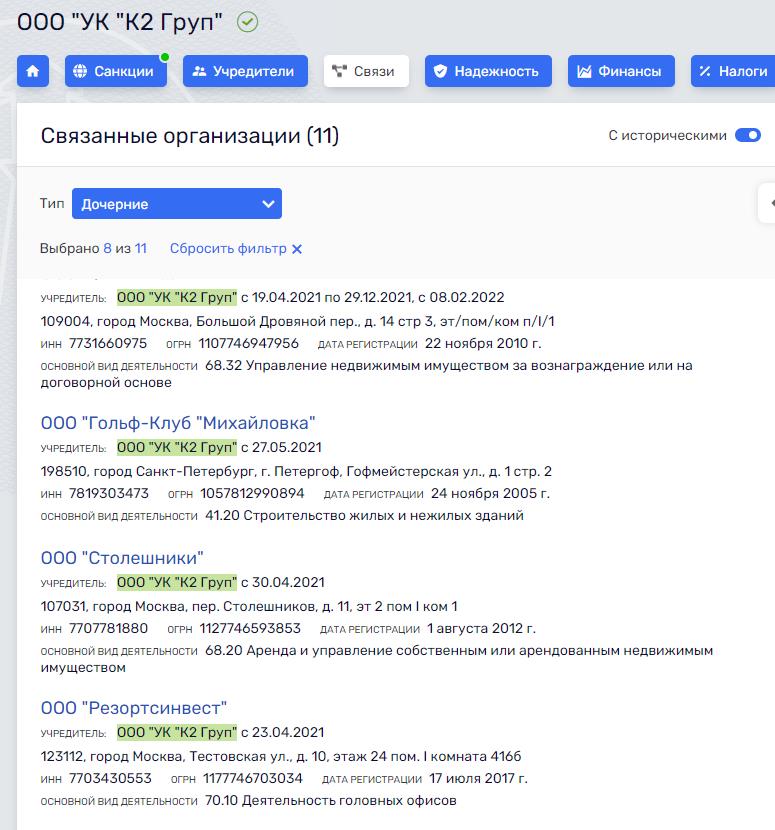Viewport: 775px width, 830px height.
Task: Click activity 70.10 Деятельность головных офисов
Action: point(331,800)
